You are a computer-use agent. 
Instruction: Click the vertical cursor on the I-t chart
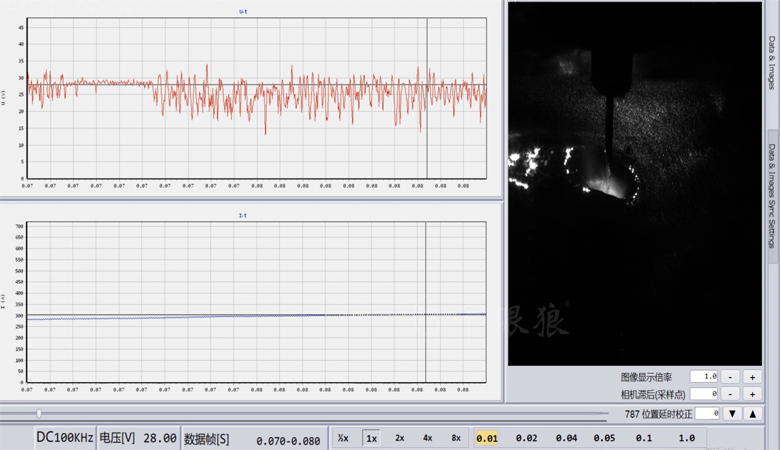click(425, 302)
